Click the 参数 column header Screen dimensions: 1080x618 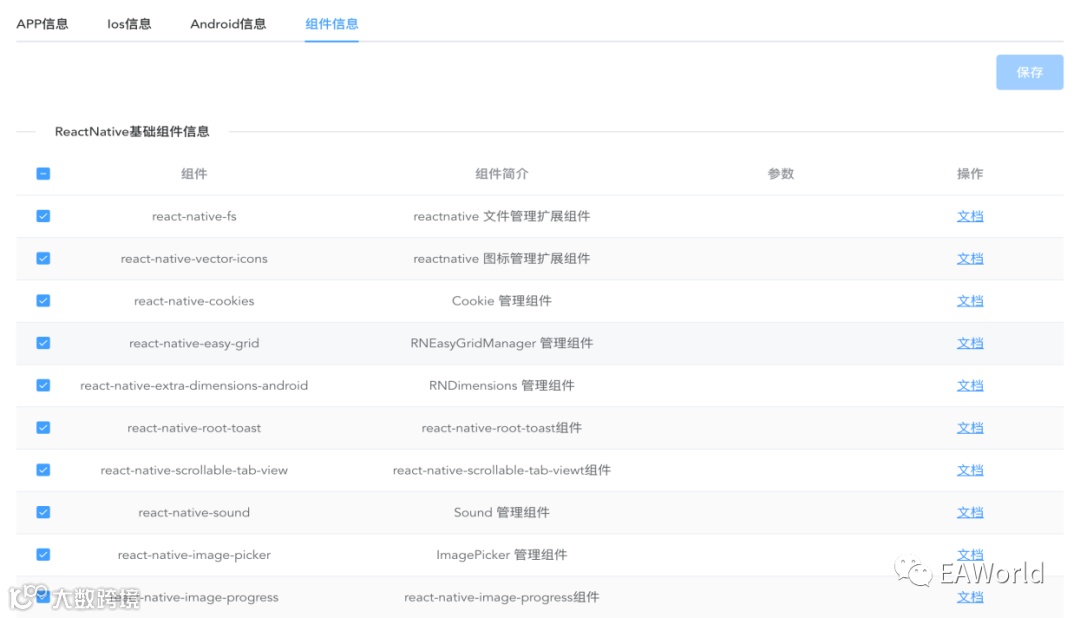pos(780,174)
